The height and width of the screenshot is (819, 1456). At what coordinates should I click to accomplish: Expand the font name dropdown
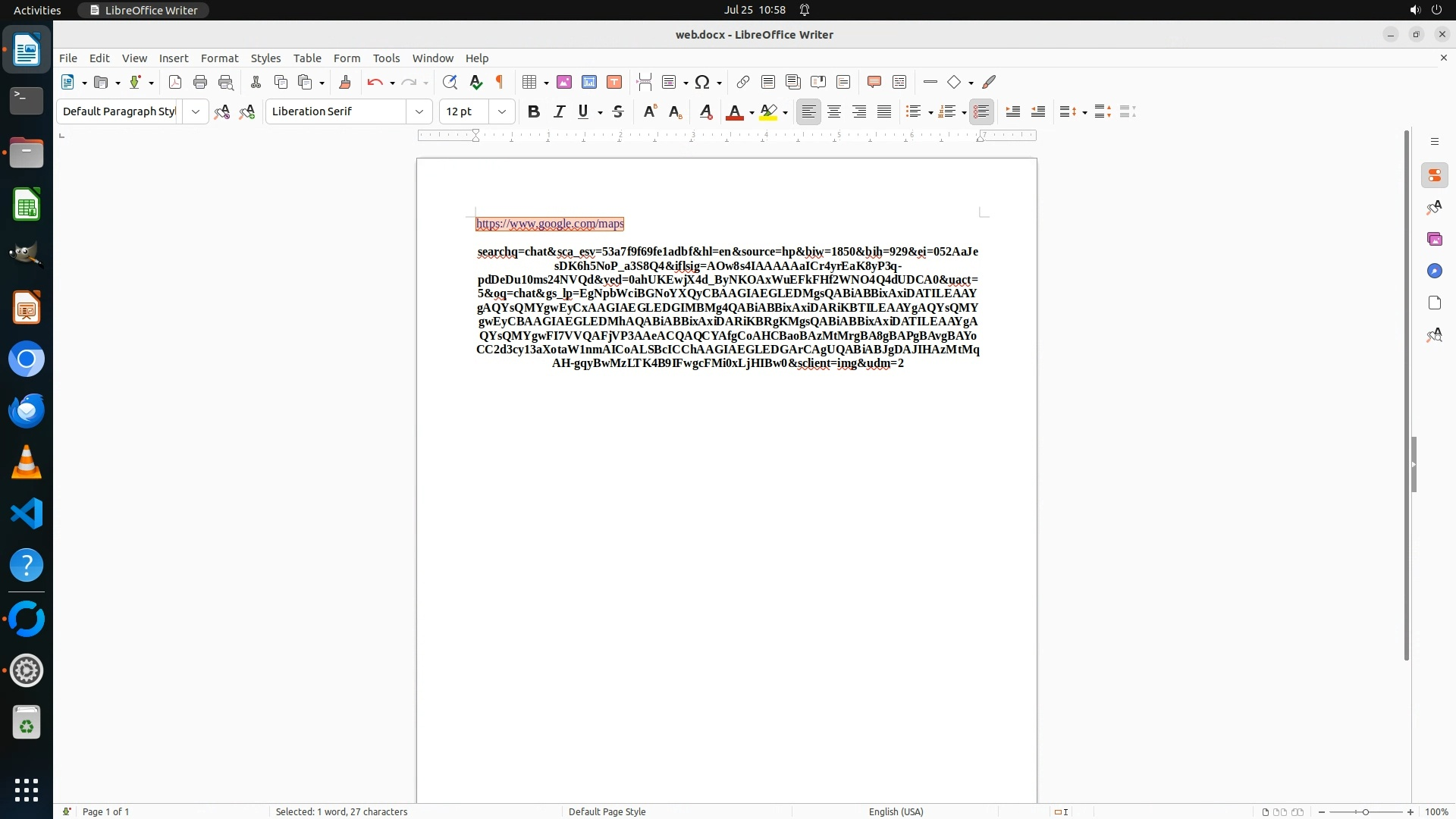click(x=419, y=111)
